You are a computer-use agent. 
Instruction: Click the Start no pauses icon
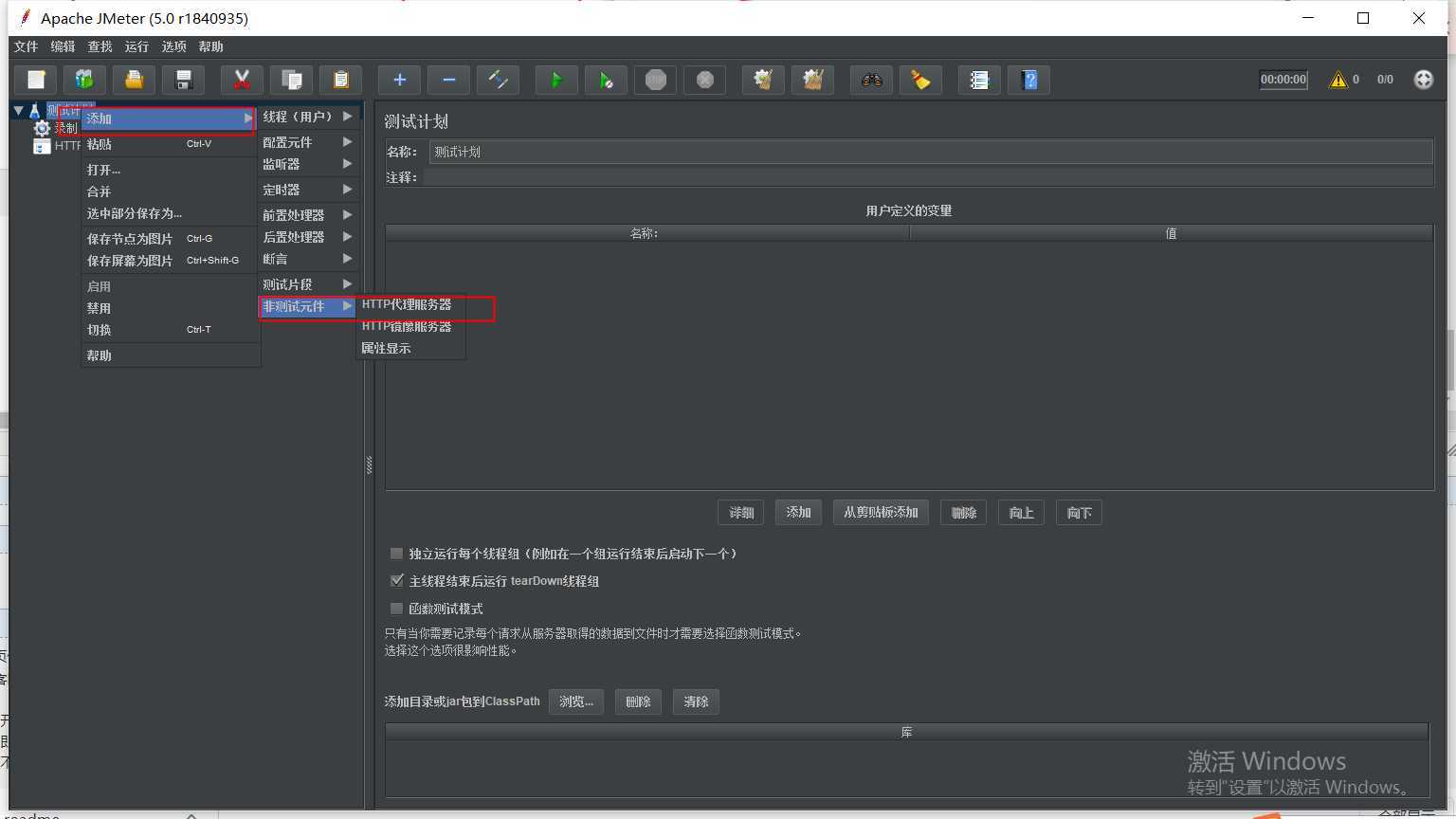point(606,81)
